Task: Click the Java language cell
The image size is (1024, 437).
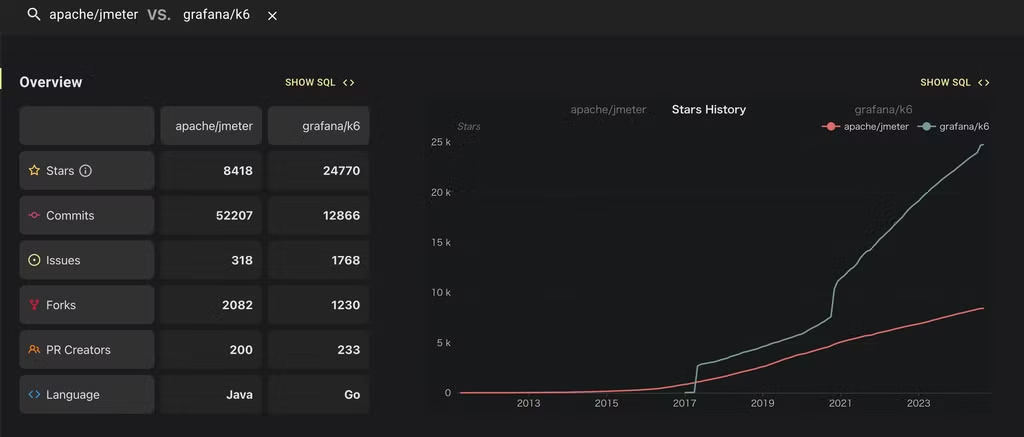Action: 211,395
